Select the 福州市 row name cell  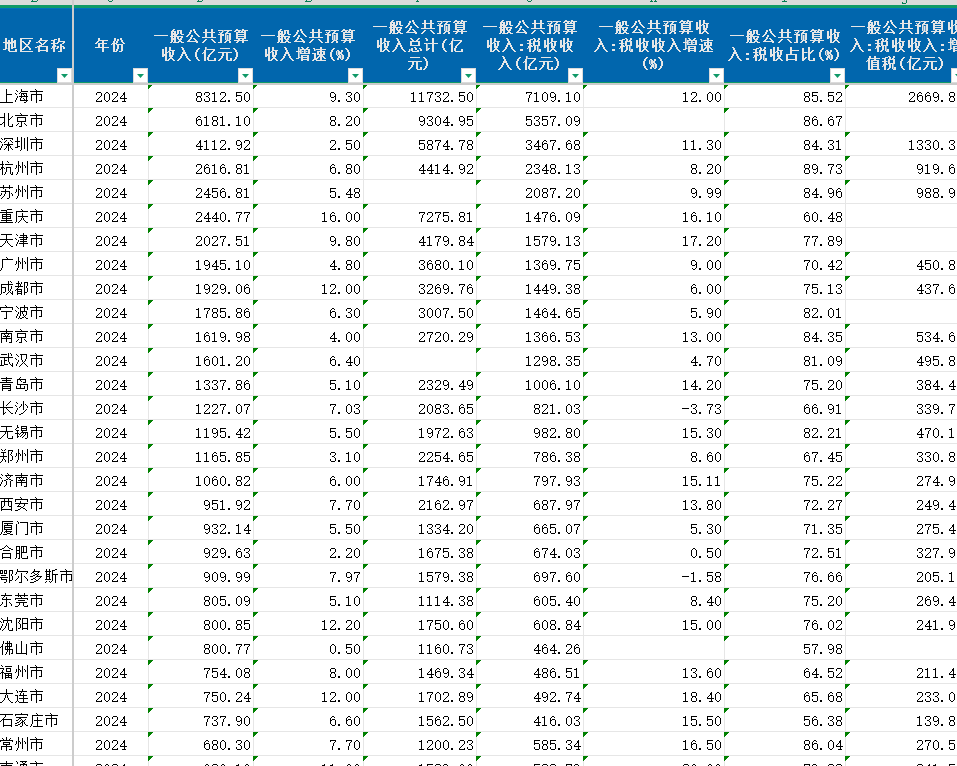pos(36,673)
